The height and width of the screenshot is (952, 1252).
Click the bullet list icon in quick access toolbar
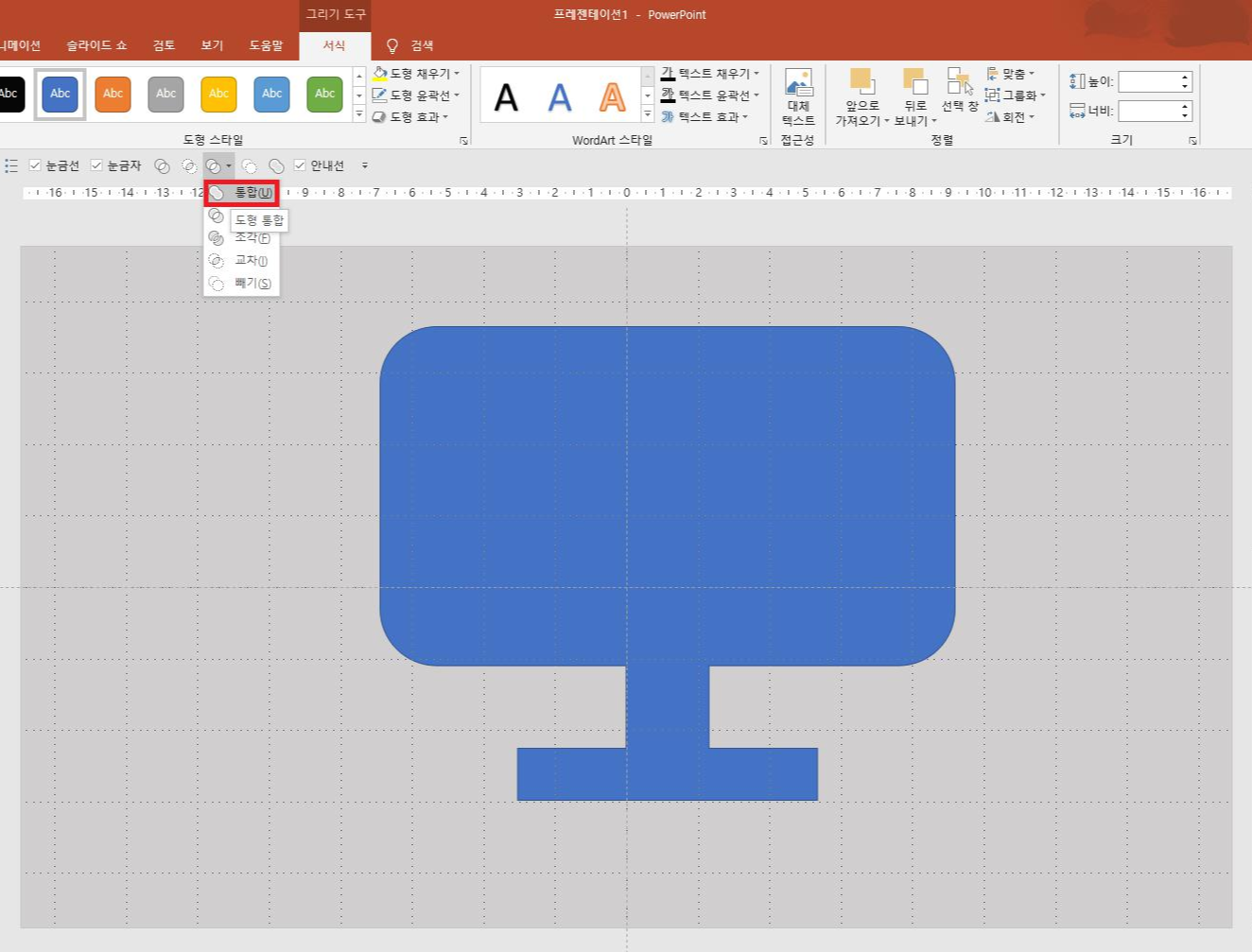pos(11,165)
